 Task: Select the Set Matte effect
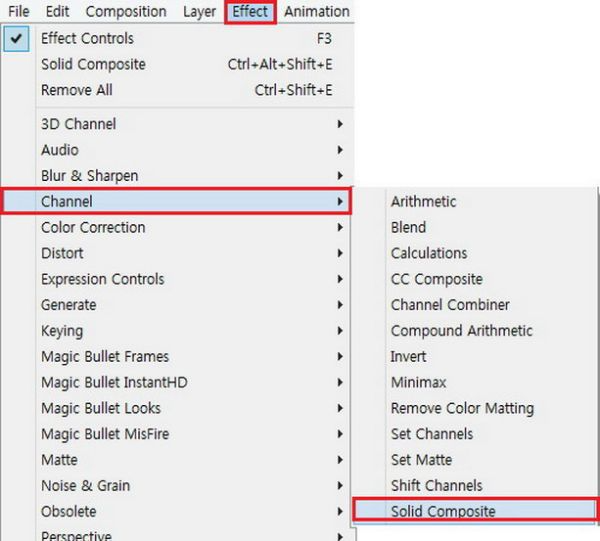tap(421, 460)
